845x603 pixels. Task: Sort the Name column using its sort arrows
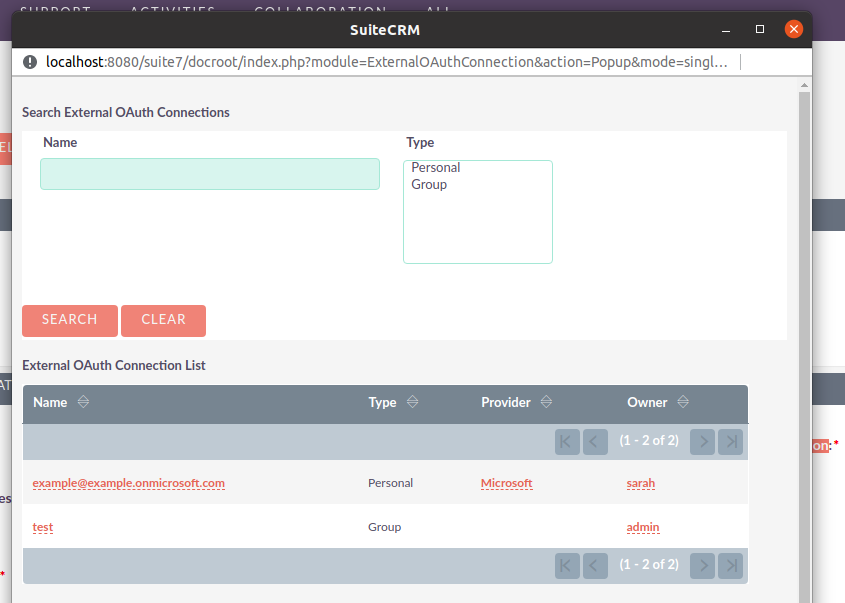(82, 402)
